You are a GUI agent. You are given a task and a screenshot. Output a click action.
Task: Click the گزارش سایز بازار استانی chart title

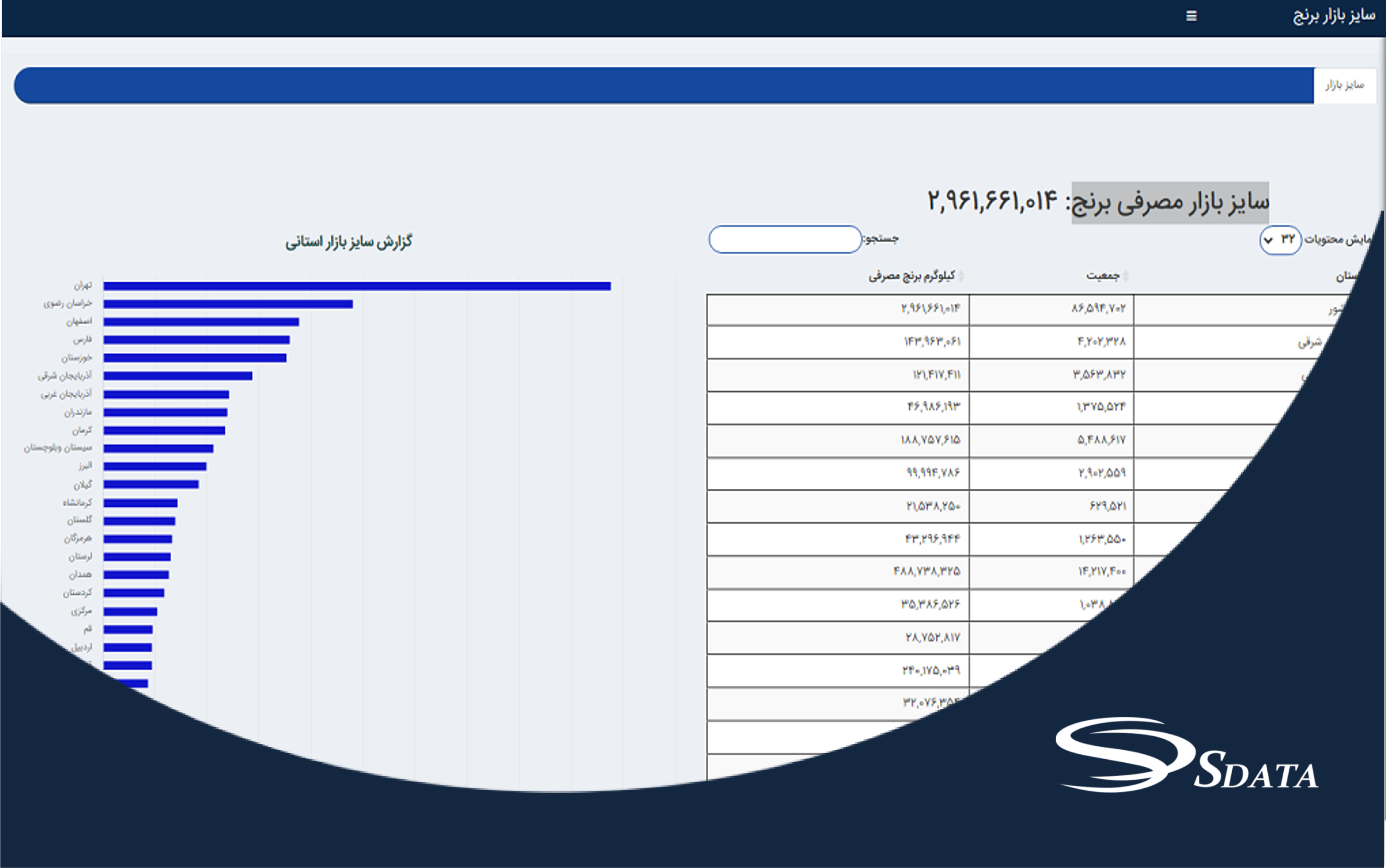348,242
